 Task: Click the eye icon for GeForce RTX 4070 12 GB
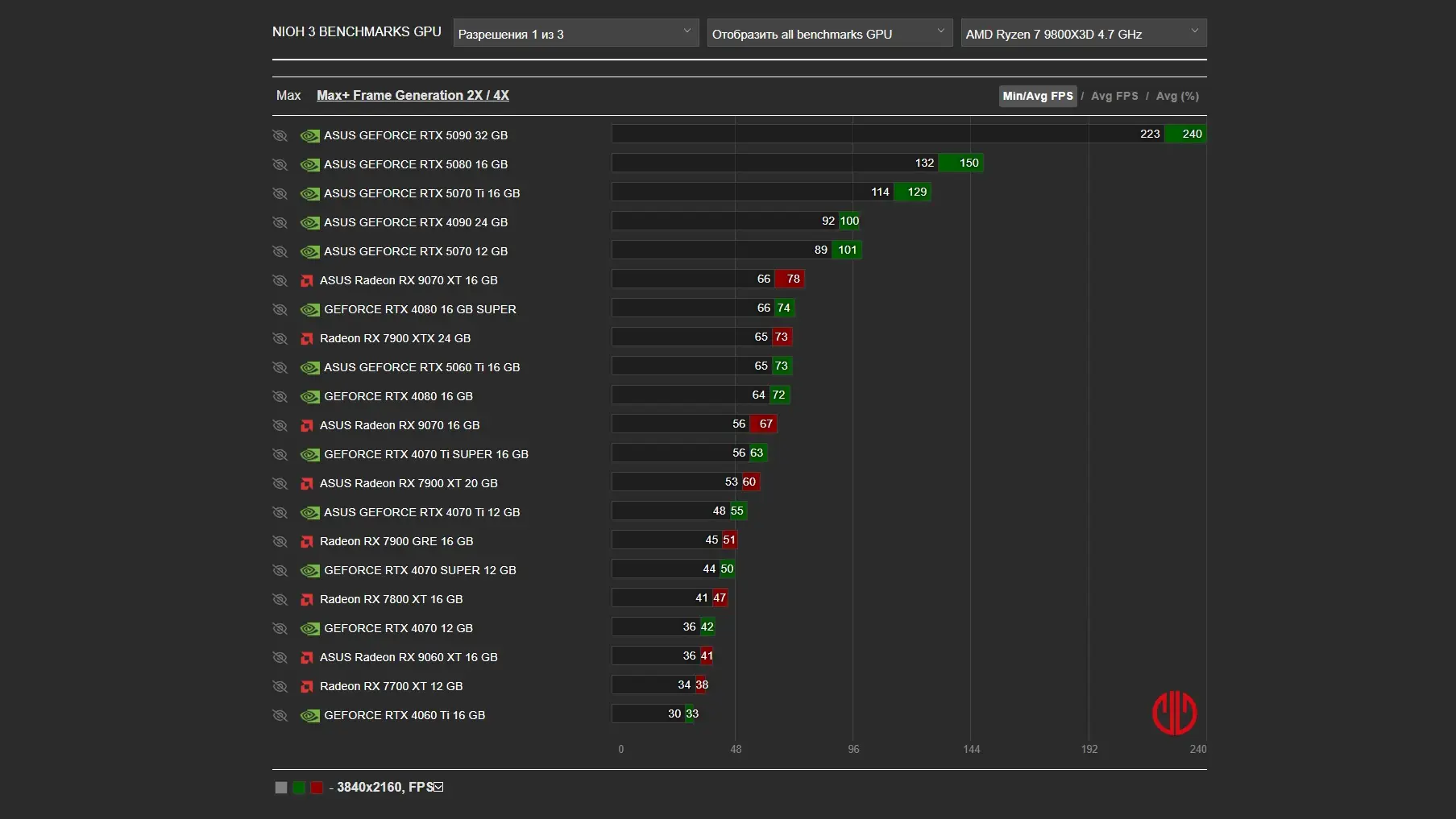[x=280, y=628]
